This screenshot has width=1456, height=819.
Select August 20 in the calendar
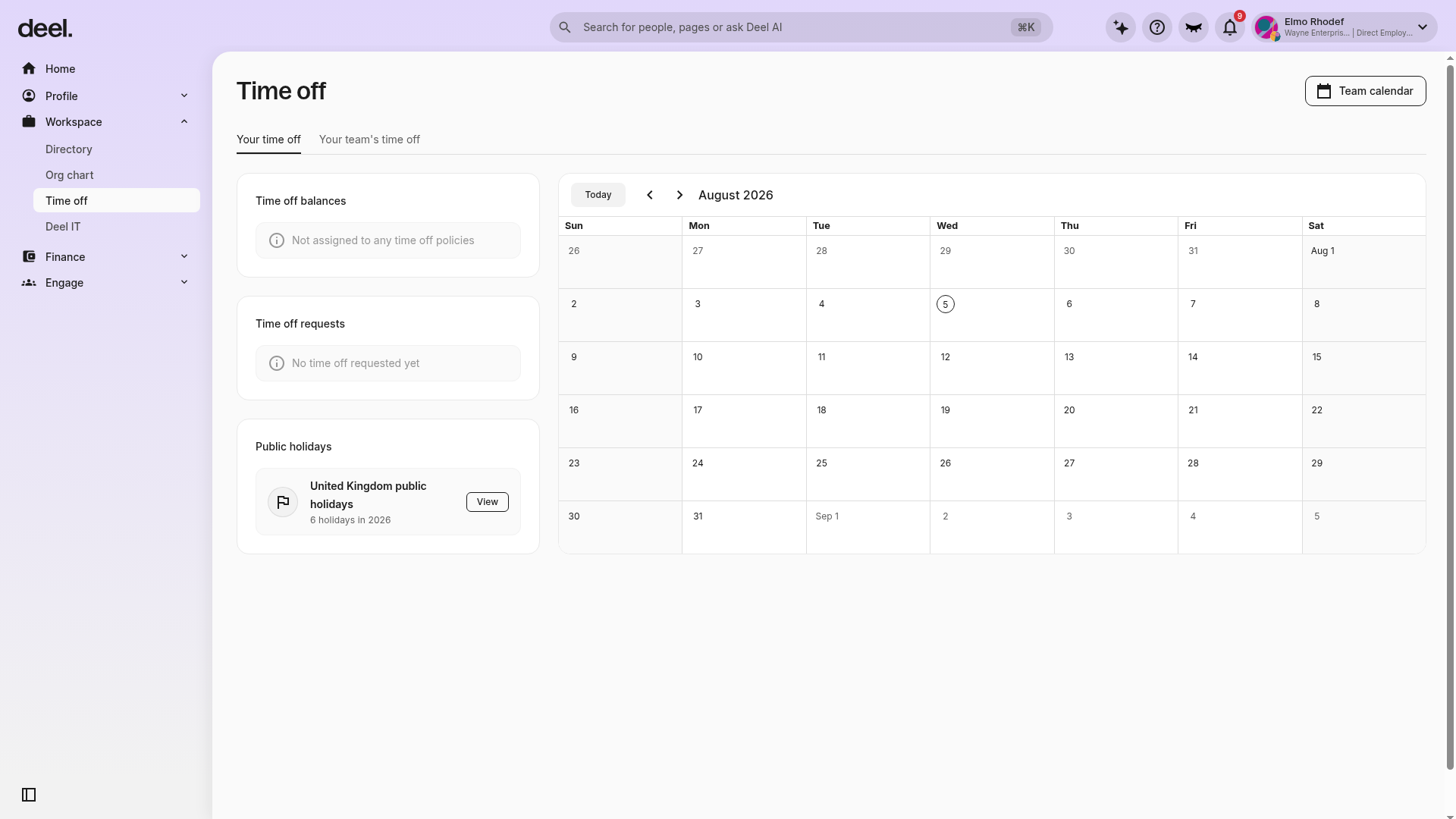coord(1069,410)
